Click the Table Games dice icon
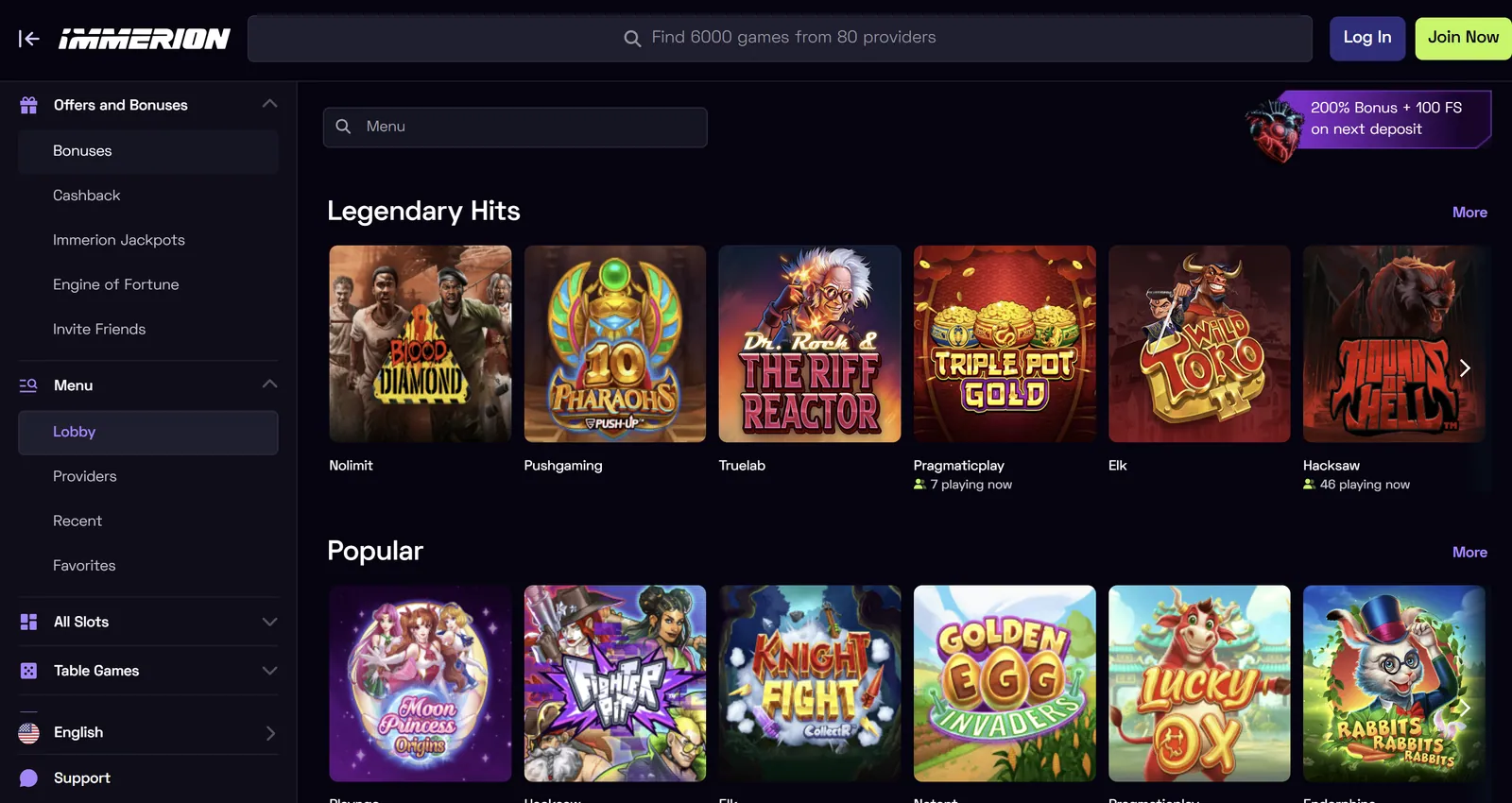The height and width of the screenshot is (803, 1512). (x=29, y=671)
